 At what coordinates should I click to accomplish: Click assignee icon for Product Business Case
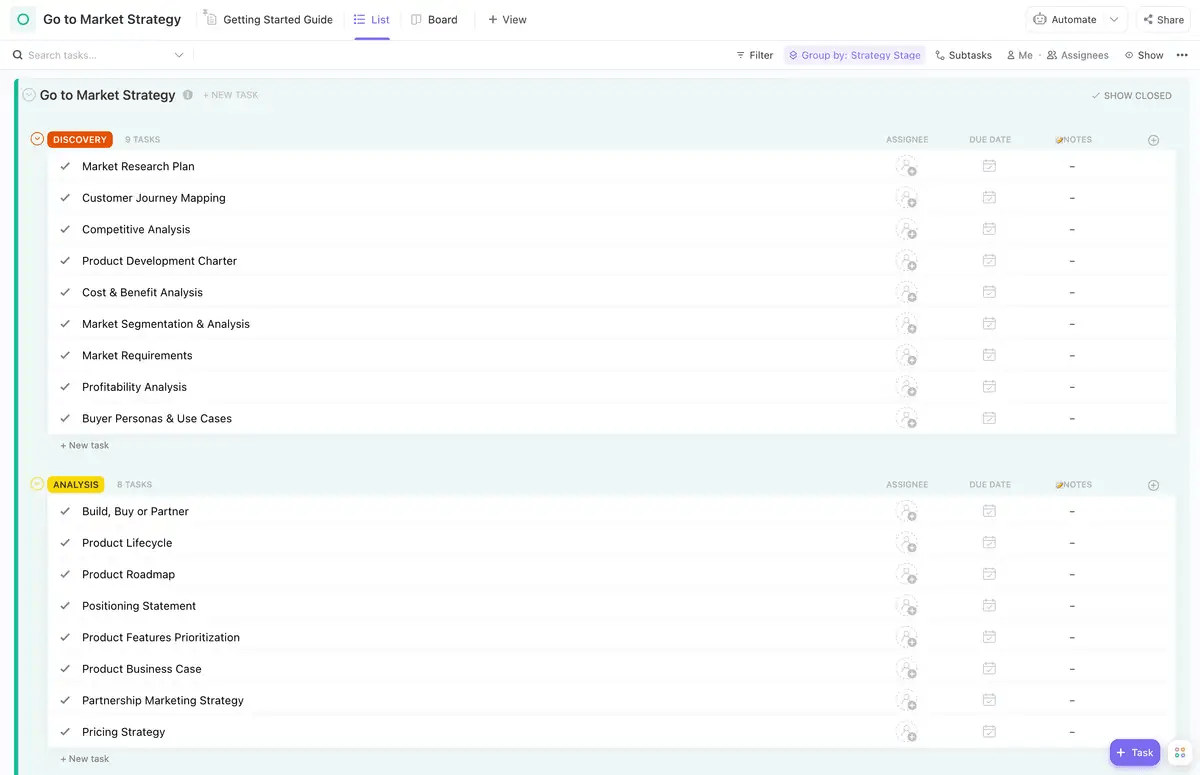(907, 670)
